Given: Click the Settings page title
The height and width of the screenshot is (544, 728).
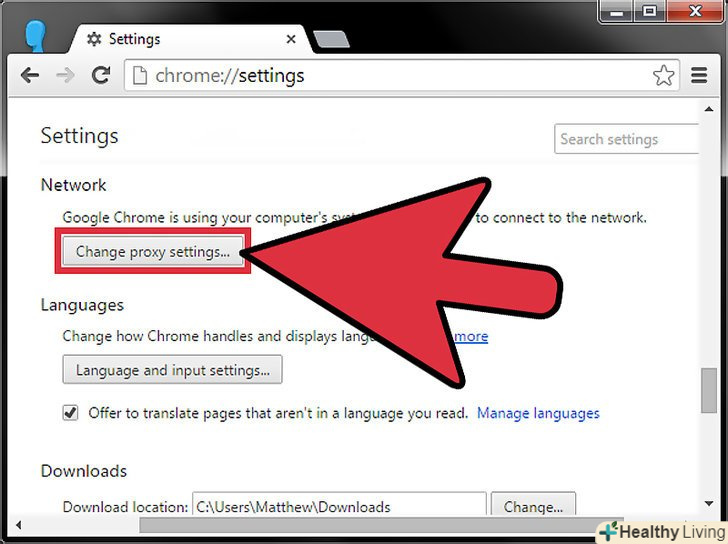Looking at the screenshot, I should coord(79,136).
